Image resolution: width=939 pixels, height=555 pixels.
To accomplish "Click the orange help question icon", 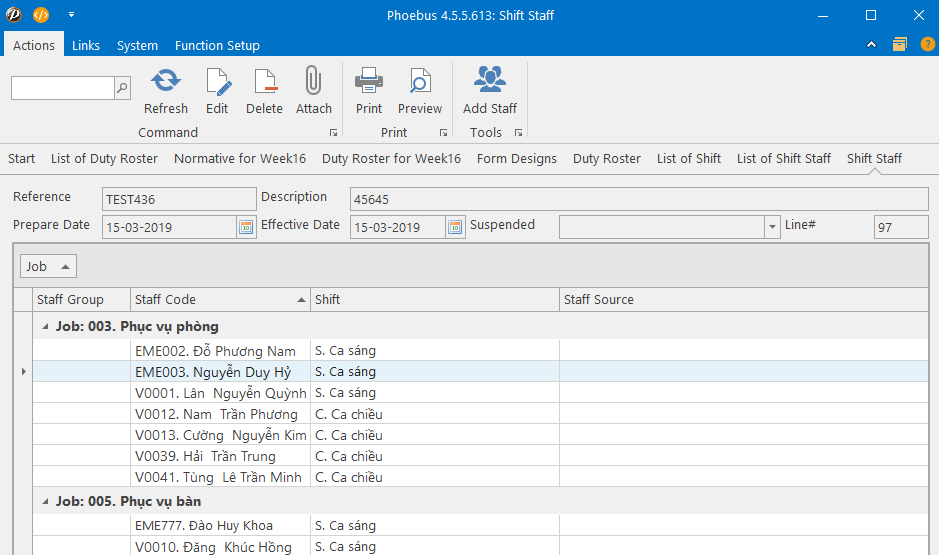I will (x=927, y=44).
